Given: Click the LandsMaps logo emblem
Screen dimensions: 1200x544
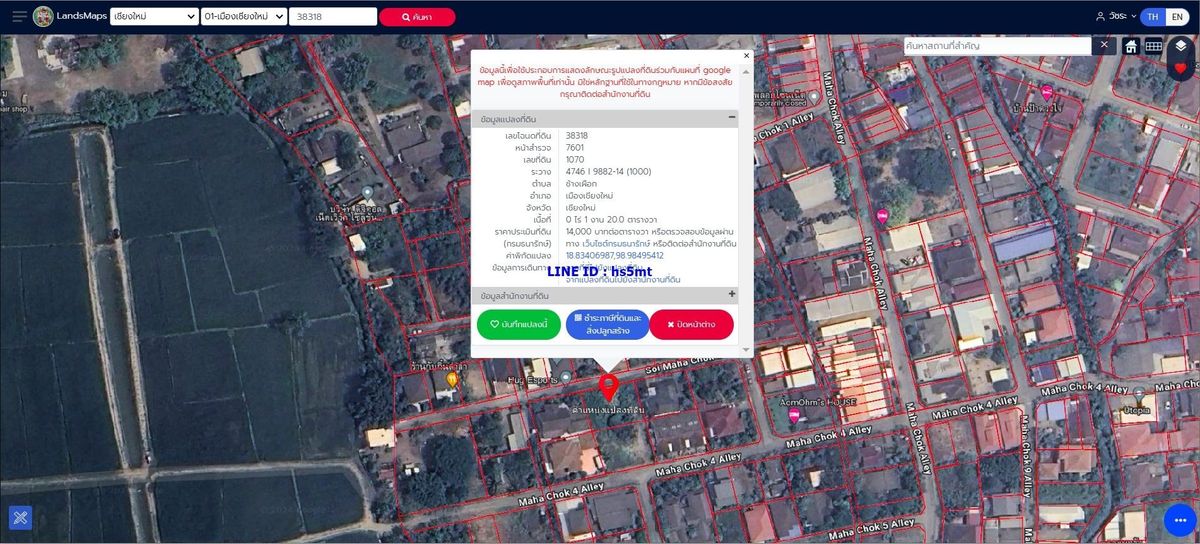Looking at the screenshot, I should pyautogui.click(x=43, y=17).
